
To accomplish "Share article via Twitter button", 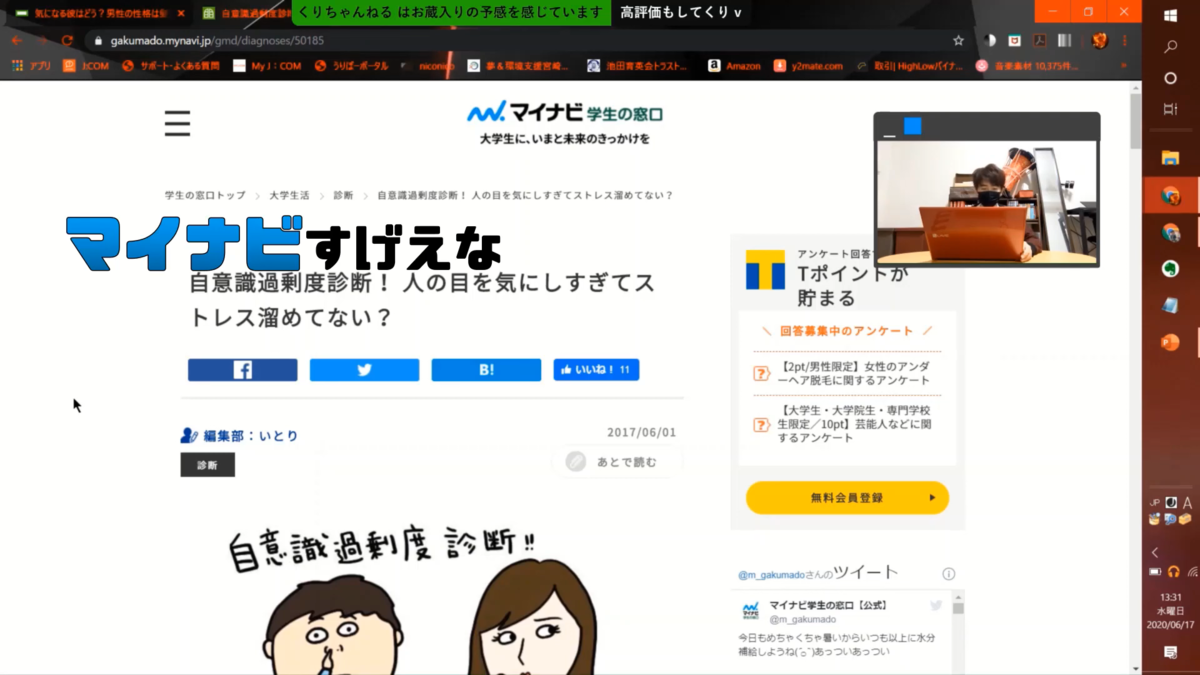I will pos(364,370).
